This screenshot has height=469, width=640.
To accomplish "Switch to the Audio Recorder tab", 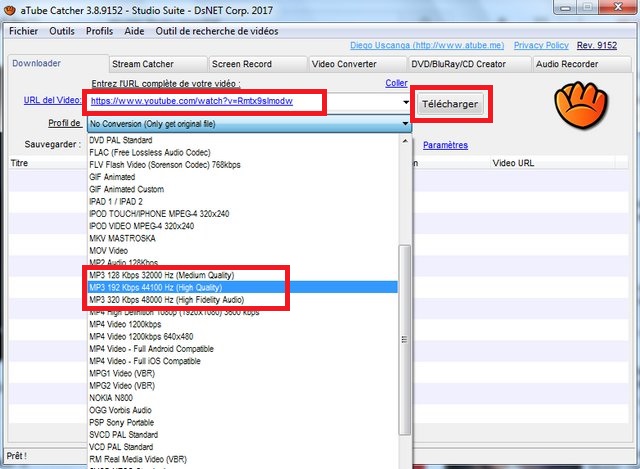I will tap(581, 64).
